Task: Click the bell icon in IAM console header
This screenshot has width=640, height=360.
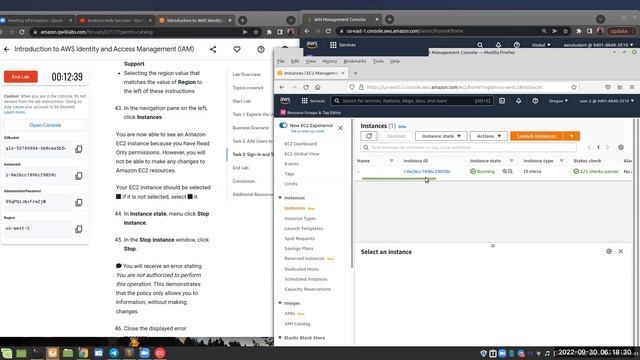Action: (498, 45)
